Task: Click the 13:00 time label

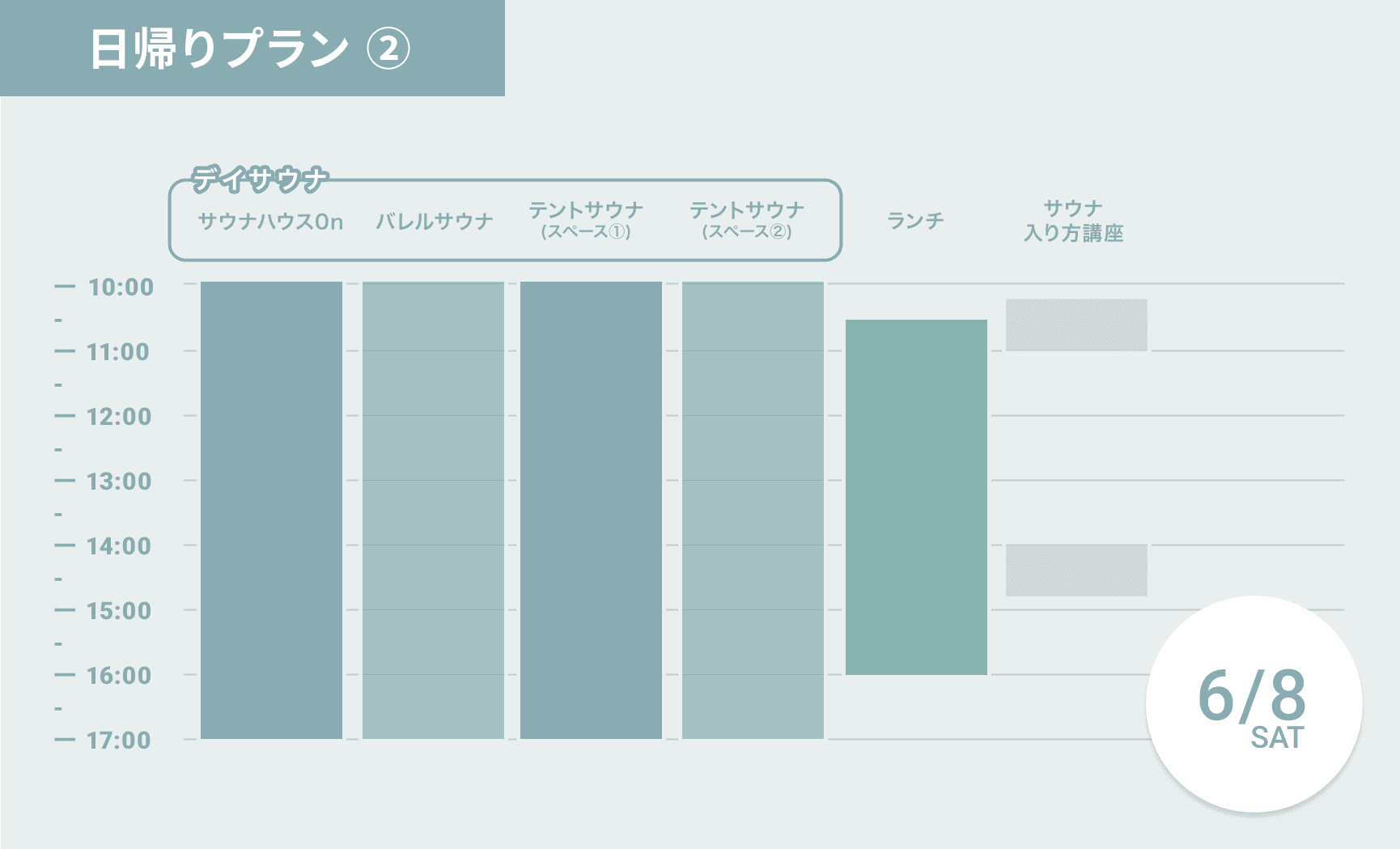Action: tap(119, 482)
